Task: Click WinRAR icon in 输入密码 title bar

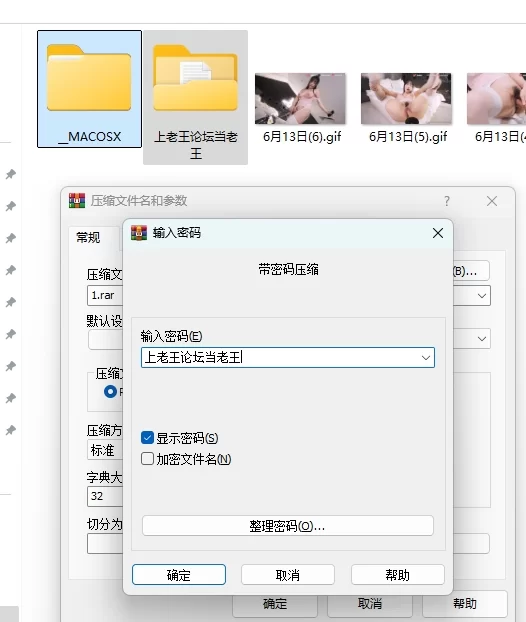Action: [x=139, y=233]
